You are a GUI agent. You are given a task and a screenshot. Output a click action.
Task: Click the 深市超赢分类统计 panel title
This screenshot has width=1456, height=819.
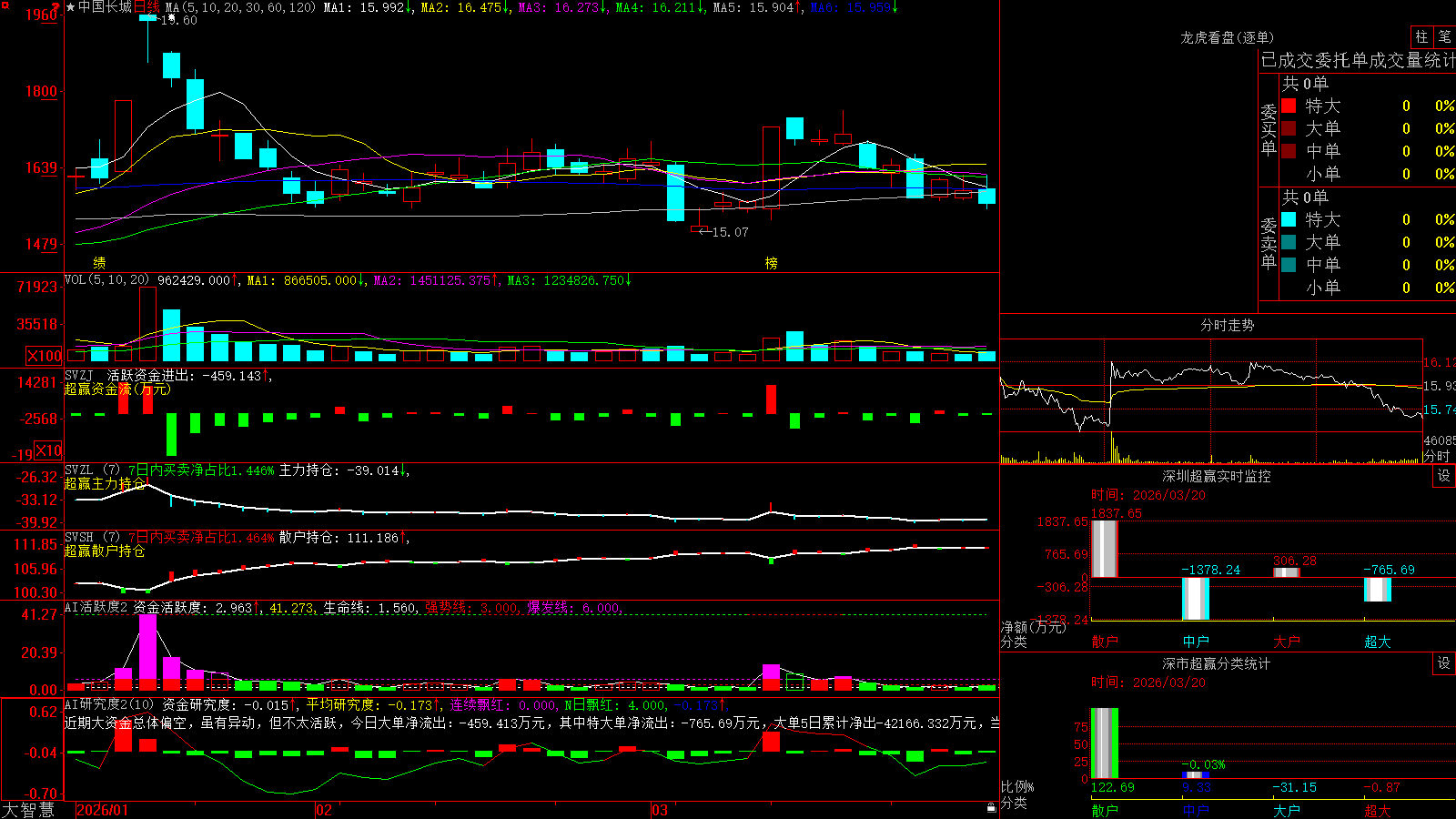(x=1216, y=663)
